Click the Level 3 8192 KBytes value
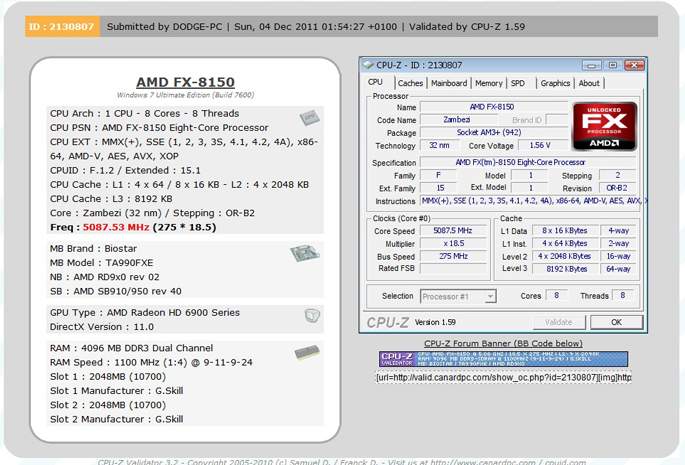 [565, 269]
